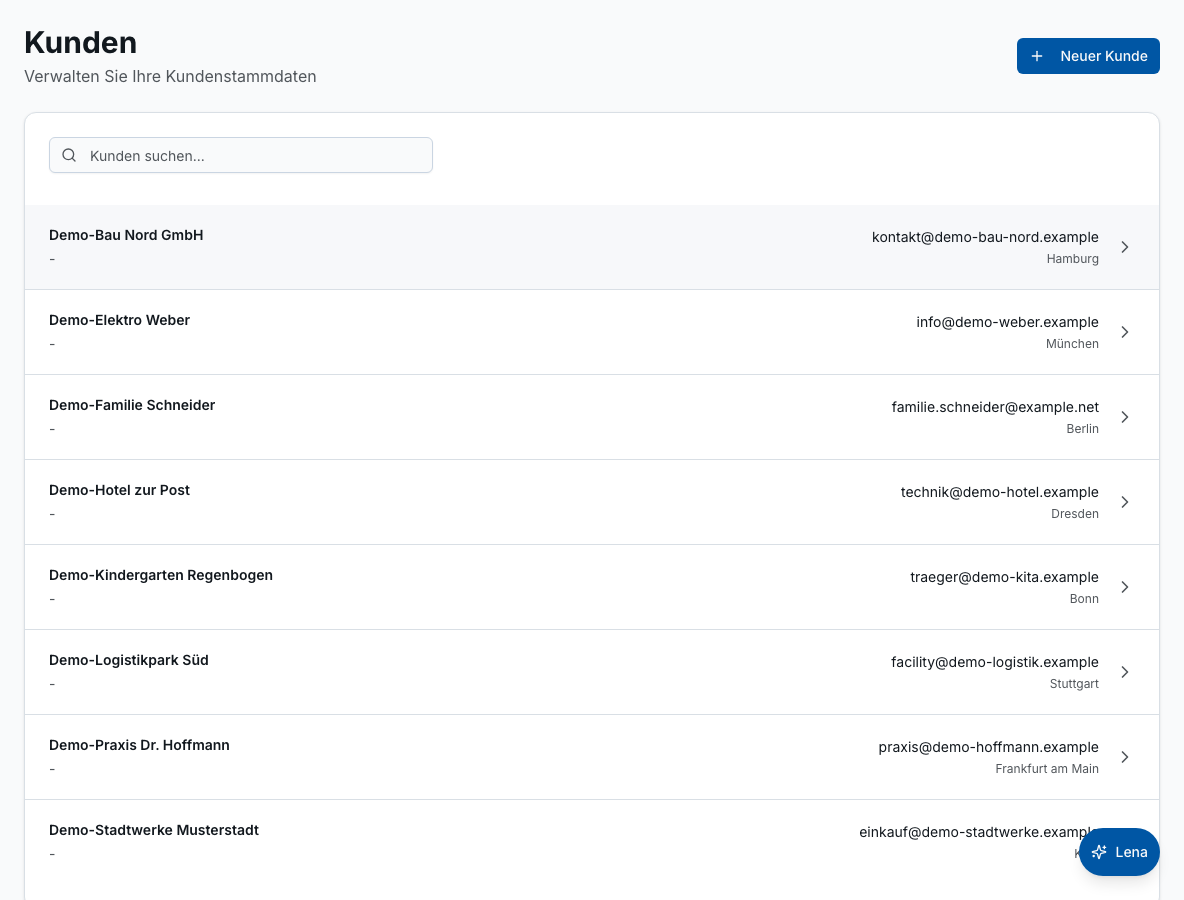Viewport: 1184px width, 900px height.
Task: Click email familie.schneider@example.net
Action: [x=994, y=407]
